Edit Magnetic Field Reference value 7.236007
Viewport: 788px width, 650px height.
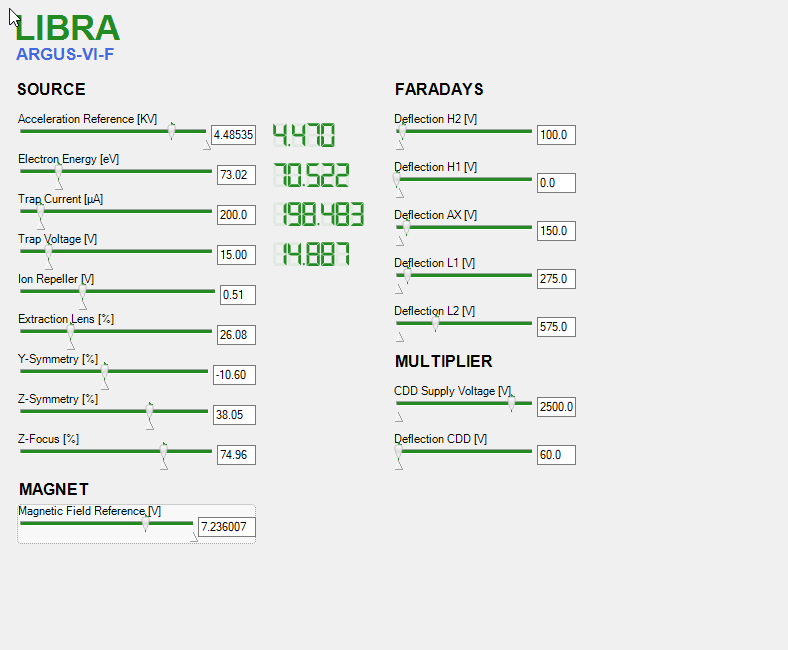click(227, 527)
